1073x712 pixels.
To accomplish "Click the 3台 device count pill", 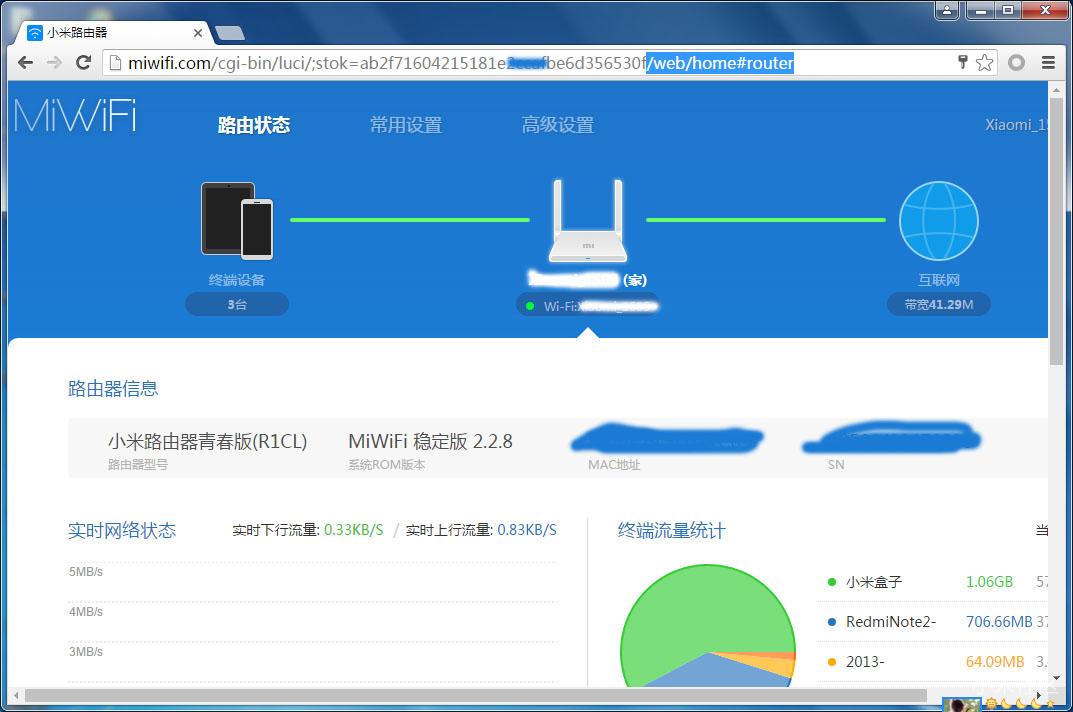I will click(x=237, y=304).
